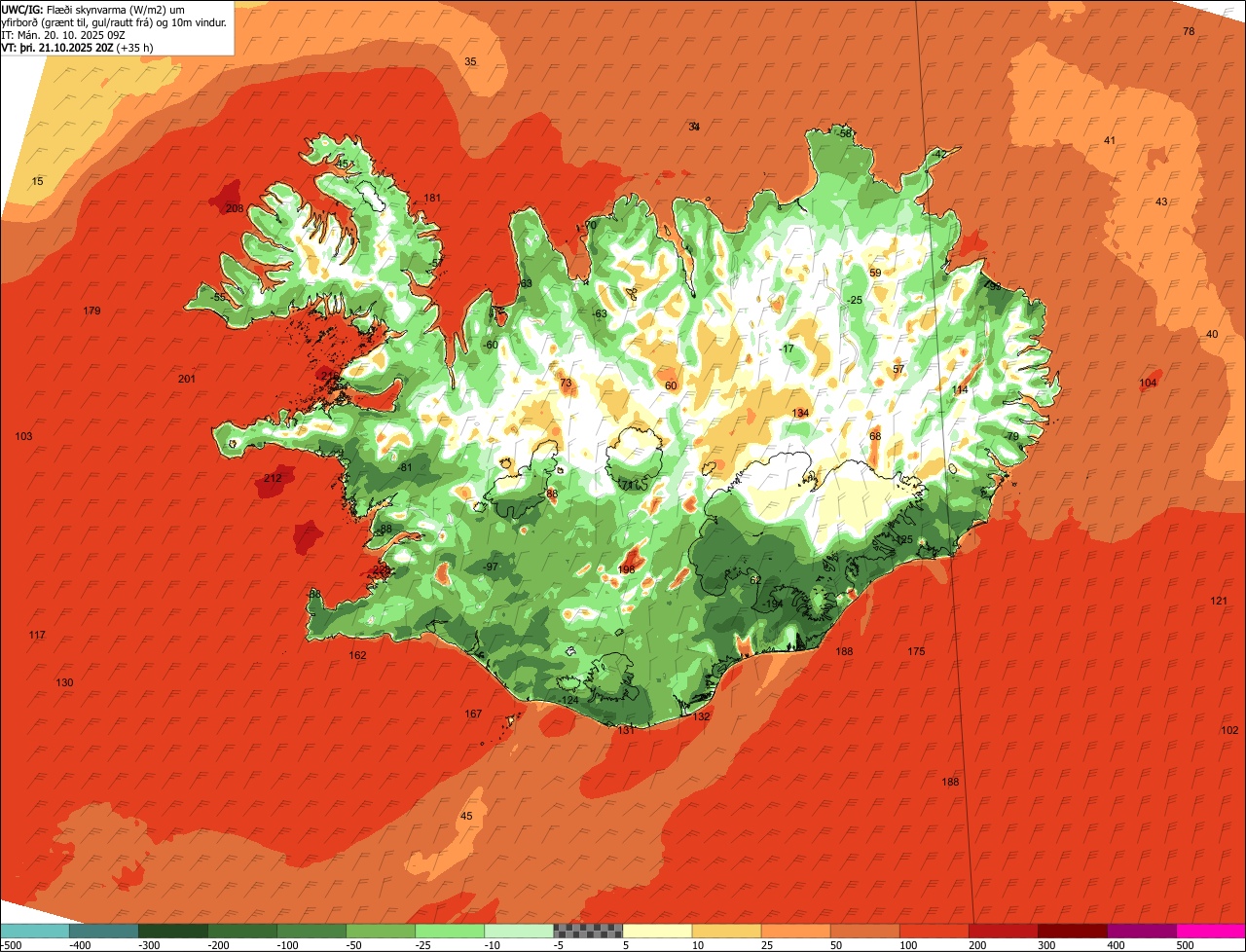The height and width of the screenshot is (952, 1246).
Task: Click the legend label '-500'
Action: (x=11, y=945)
